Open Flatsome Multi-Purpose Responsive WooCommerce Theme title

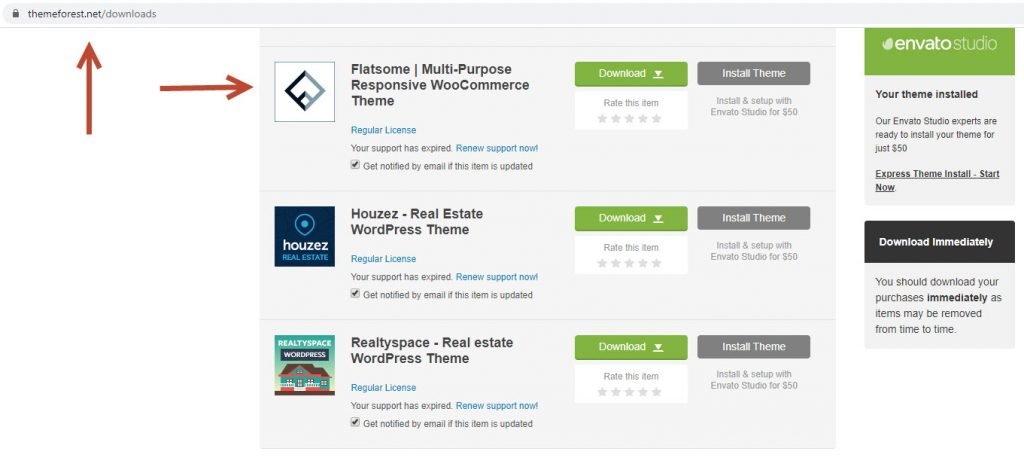point(440,85)
